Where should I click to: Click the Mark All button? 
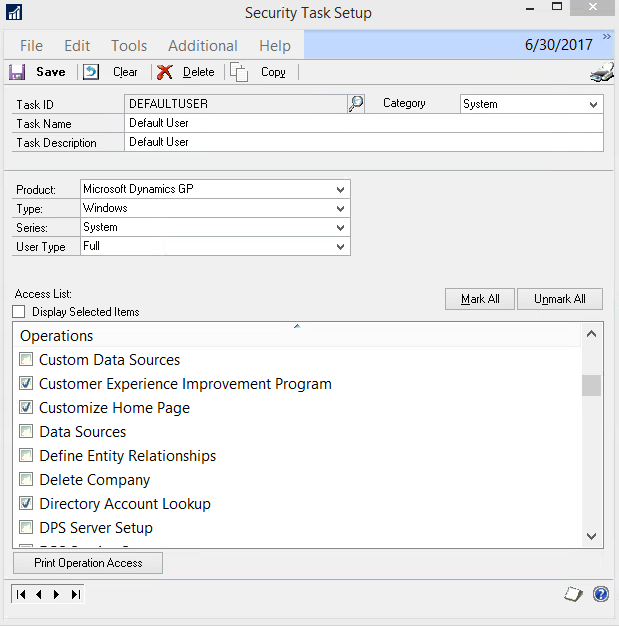(x=480, y=299)
